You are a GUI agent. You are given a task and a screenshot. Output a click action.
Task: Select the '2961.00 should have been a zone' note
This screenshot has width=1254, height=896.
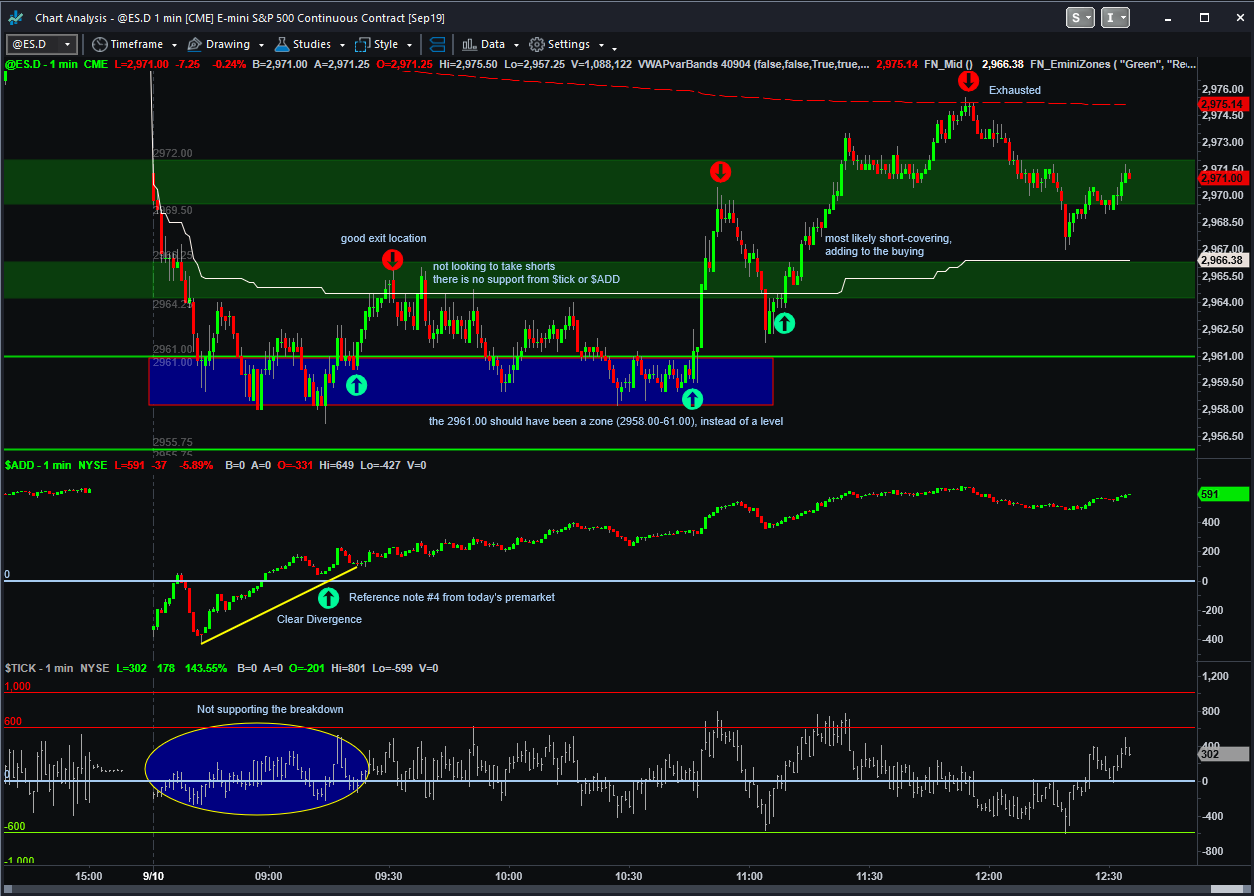(x=606, y=421)
